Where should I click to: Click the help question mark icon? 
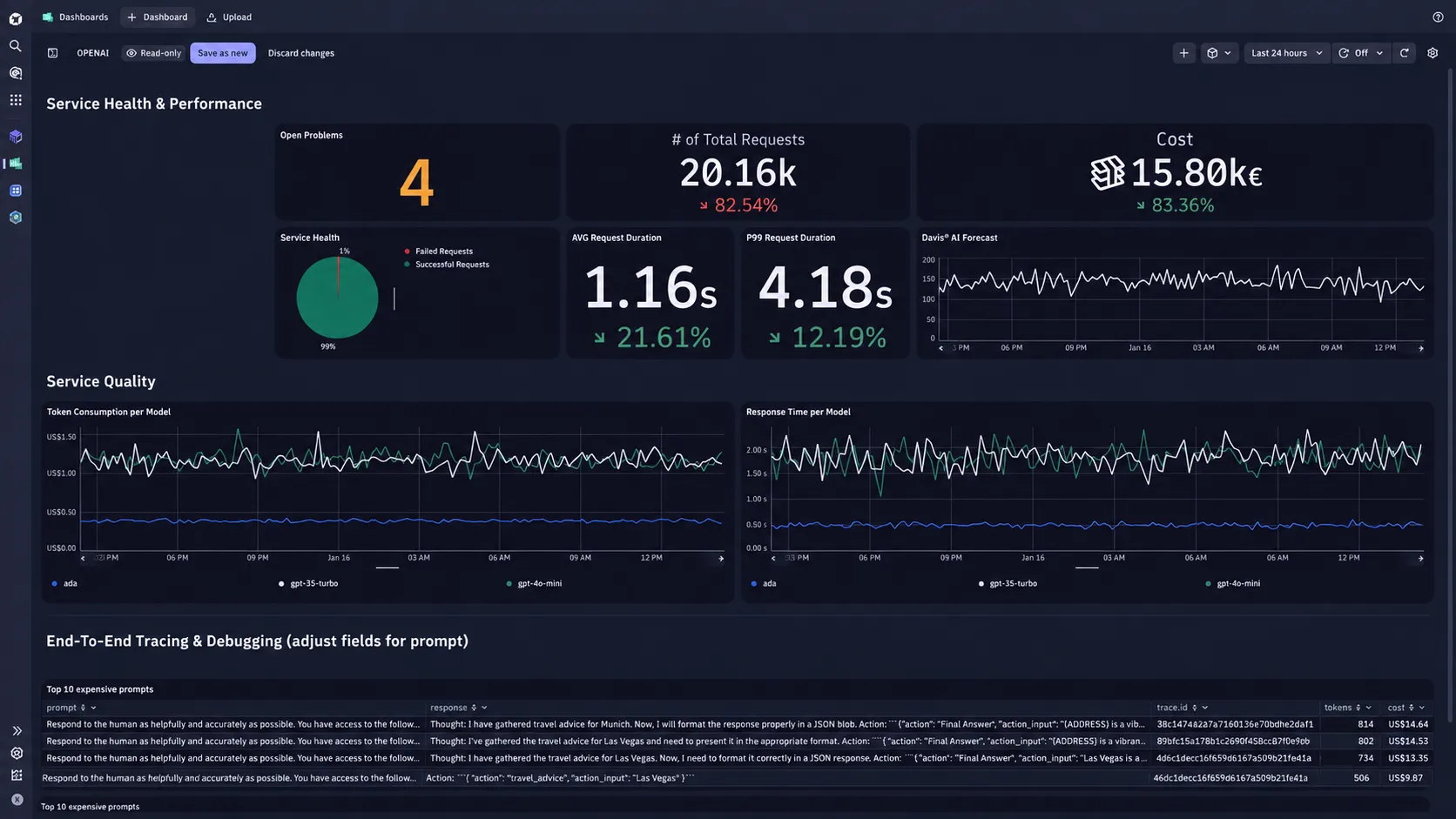coord(1438,17)
